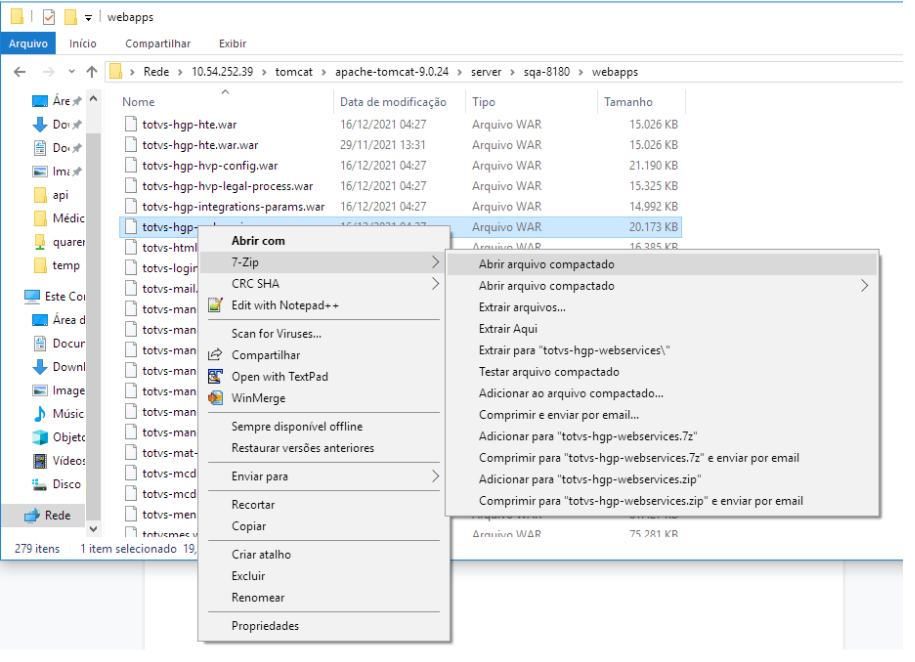Click sidebar scrollbar down arrow
The width and height of the screenshot is (915, 662).
pyautogui.click(x=93, y=529)
